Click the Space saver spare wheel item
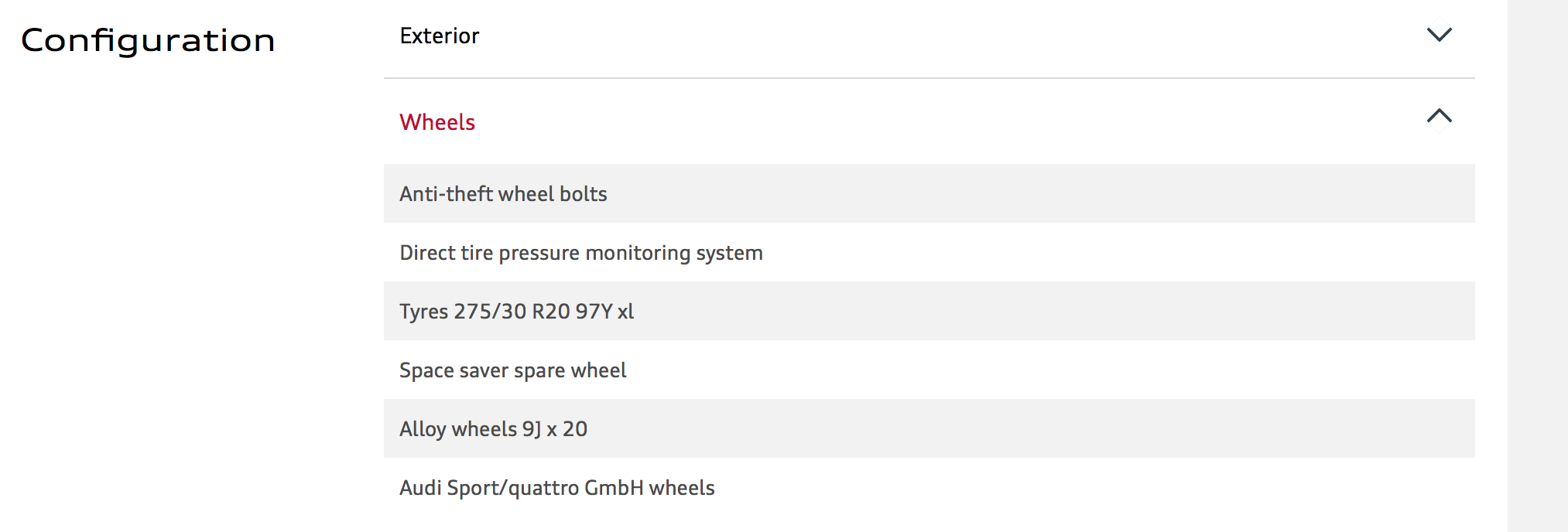The height and width of the screenshot is (532, 1568). click(x=512, y=370)
